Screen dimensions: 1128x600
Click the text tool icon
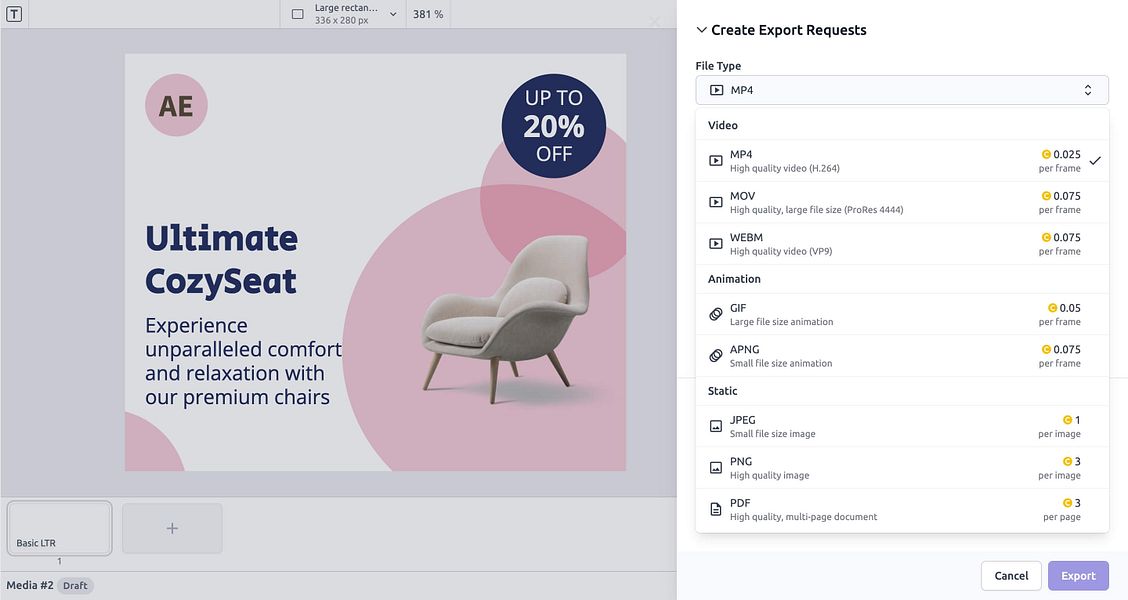click(x=14, y=14)
